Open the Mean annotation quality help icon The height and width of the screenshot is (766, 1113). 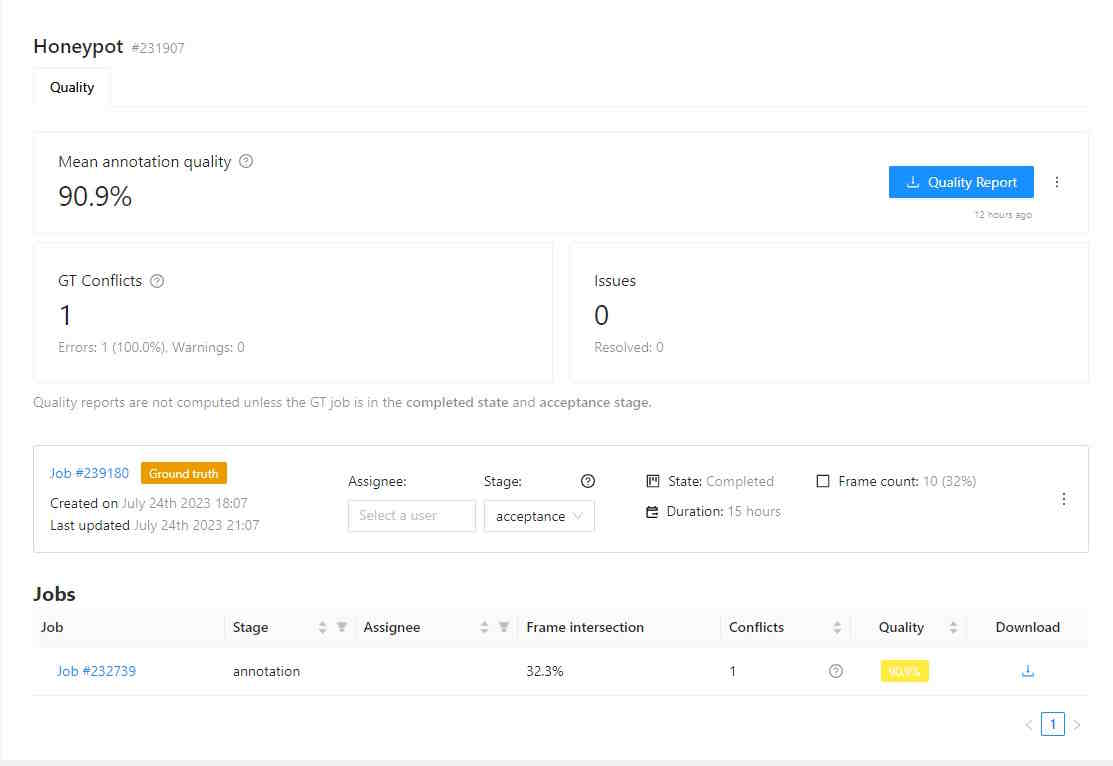click(x=246, y=161)
